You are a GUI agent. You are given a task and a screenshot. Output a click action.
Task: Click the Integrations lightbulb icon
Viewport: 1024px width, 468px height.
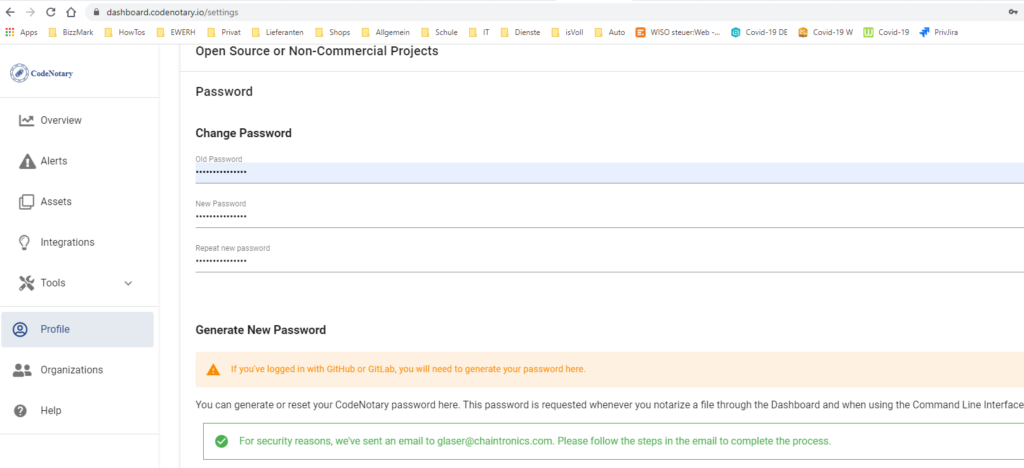click(x=26, y=242)
